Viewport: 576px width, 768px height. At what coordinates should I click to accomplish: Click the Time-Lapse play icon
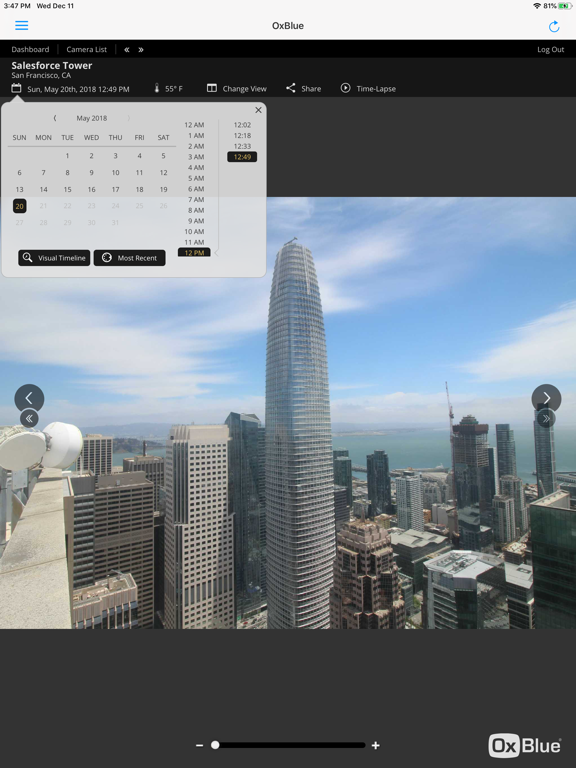coord(345,88)
